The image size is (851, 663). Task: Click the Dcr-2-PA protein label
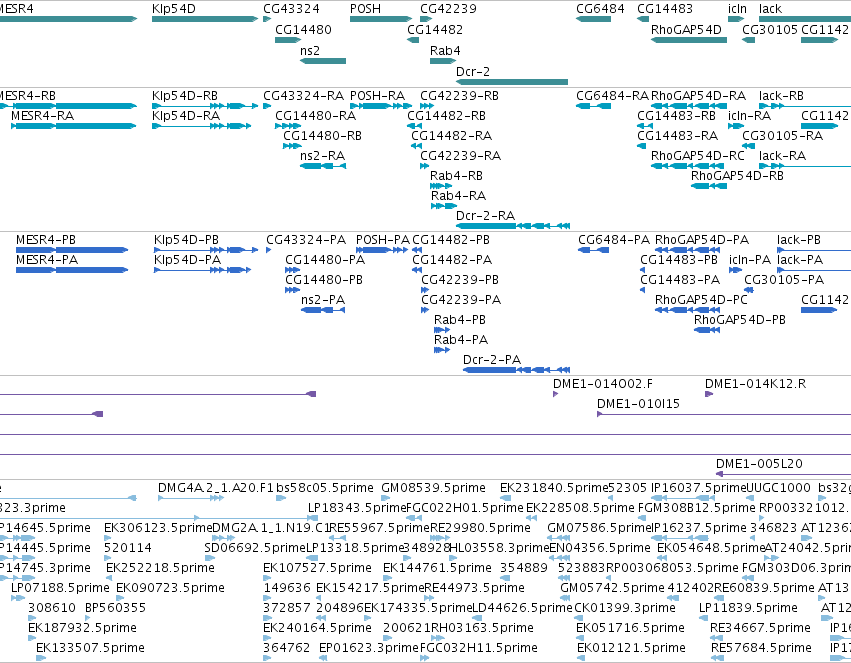492,360
